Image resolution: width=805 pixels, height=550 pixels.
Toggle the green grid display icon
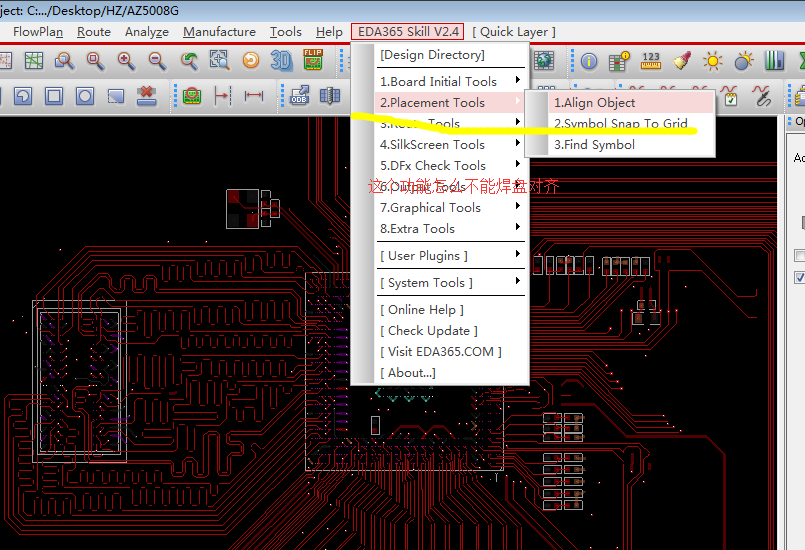34,61
